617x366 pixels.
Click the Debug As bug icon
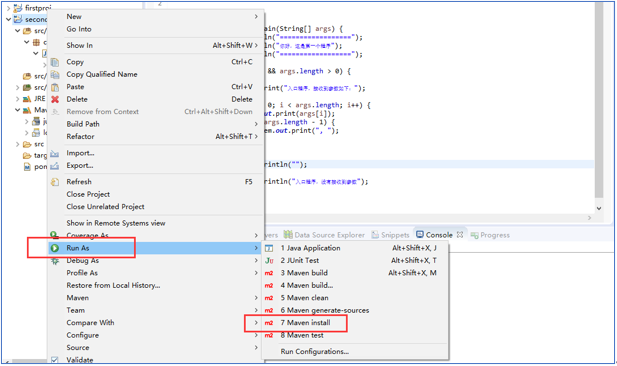tap(55, 261)
